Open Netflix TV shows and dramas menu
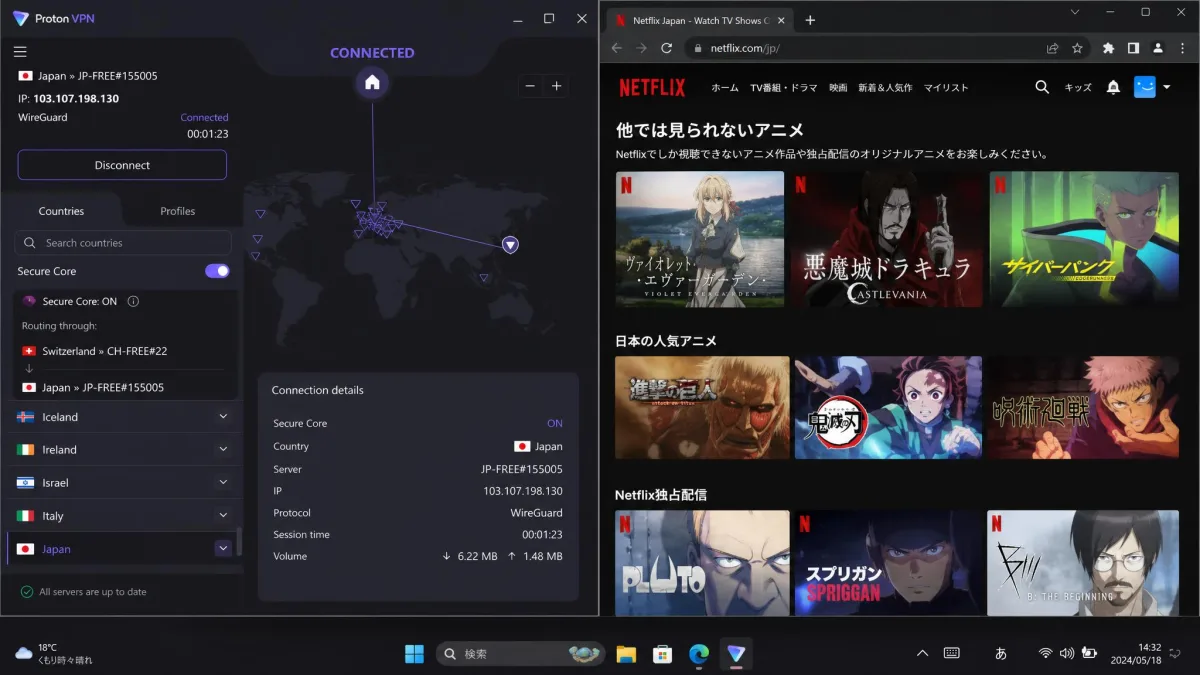 [784, 88]
